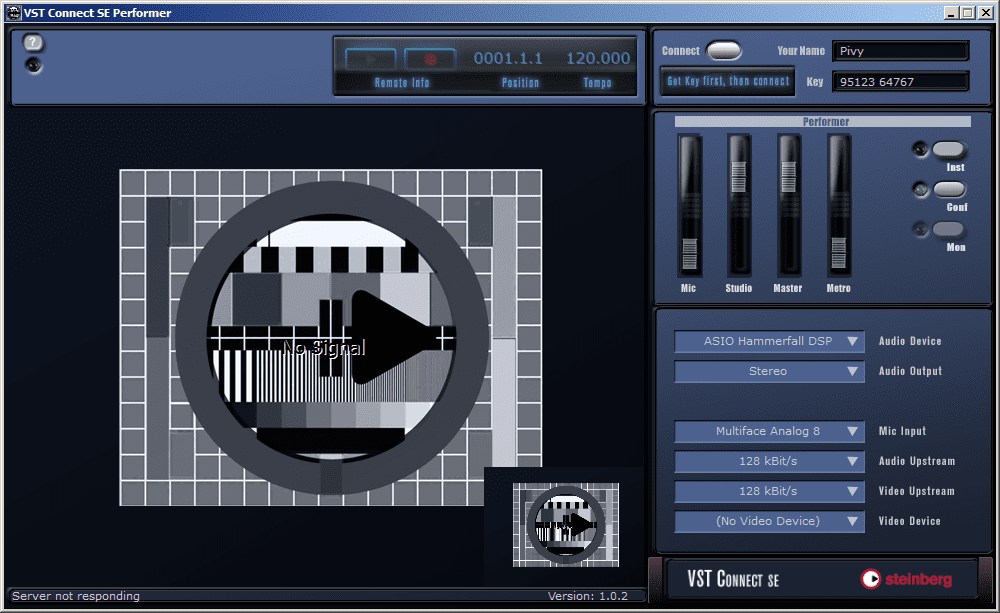Adjust the Studio fader
Image resolution: width=1000 pixels, height=613 pixels.
pos(739,177)
